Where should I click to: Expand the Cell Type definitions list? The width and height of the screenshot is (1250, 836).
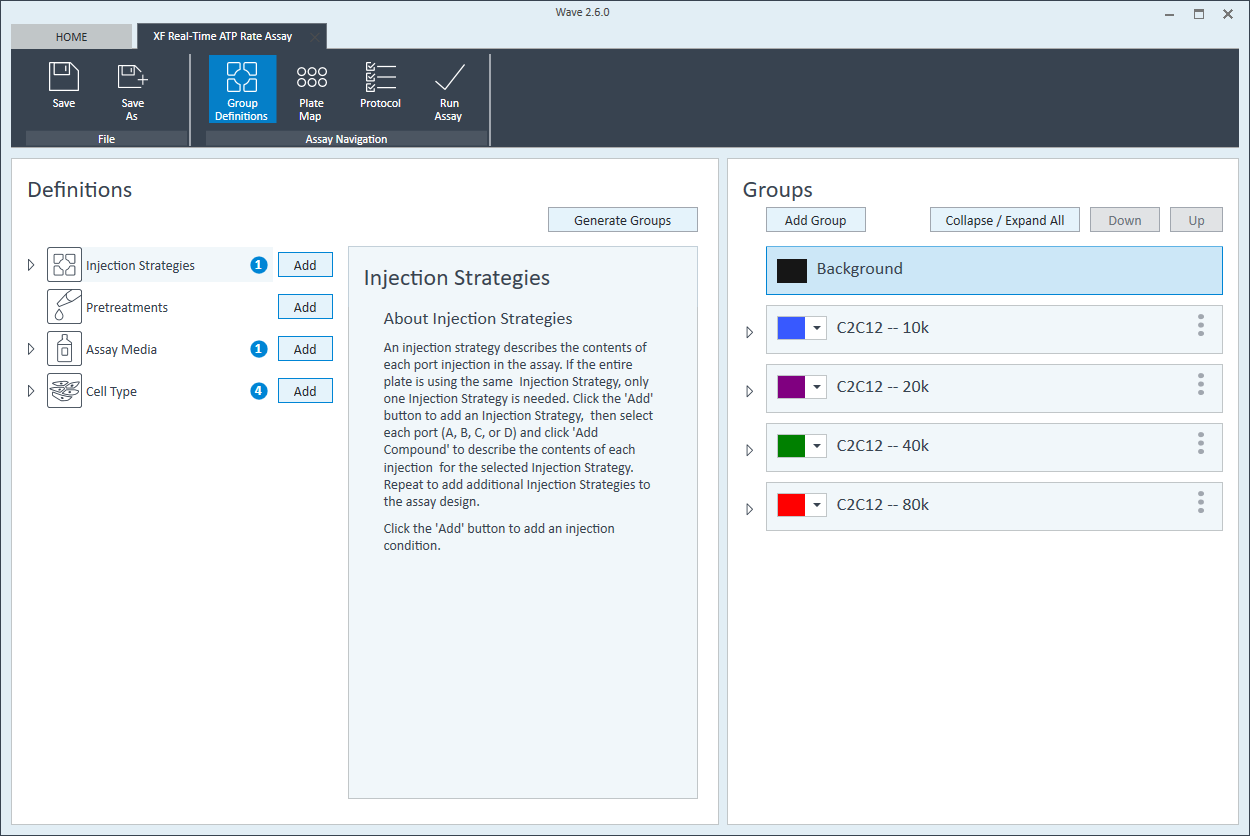pyautogui.click(x=31, y=391)
